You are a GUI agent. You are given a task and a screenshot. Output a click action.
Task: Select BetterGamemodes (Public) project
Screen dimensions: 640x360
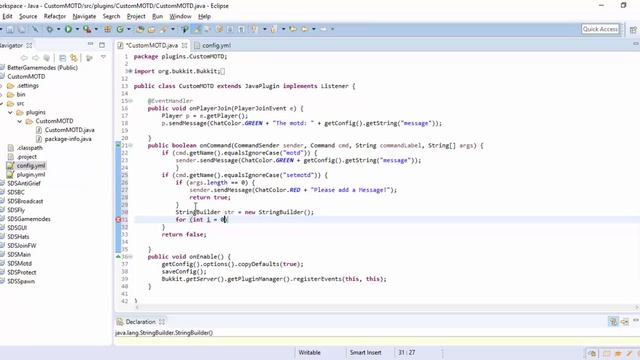point(39,68)
